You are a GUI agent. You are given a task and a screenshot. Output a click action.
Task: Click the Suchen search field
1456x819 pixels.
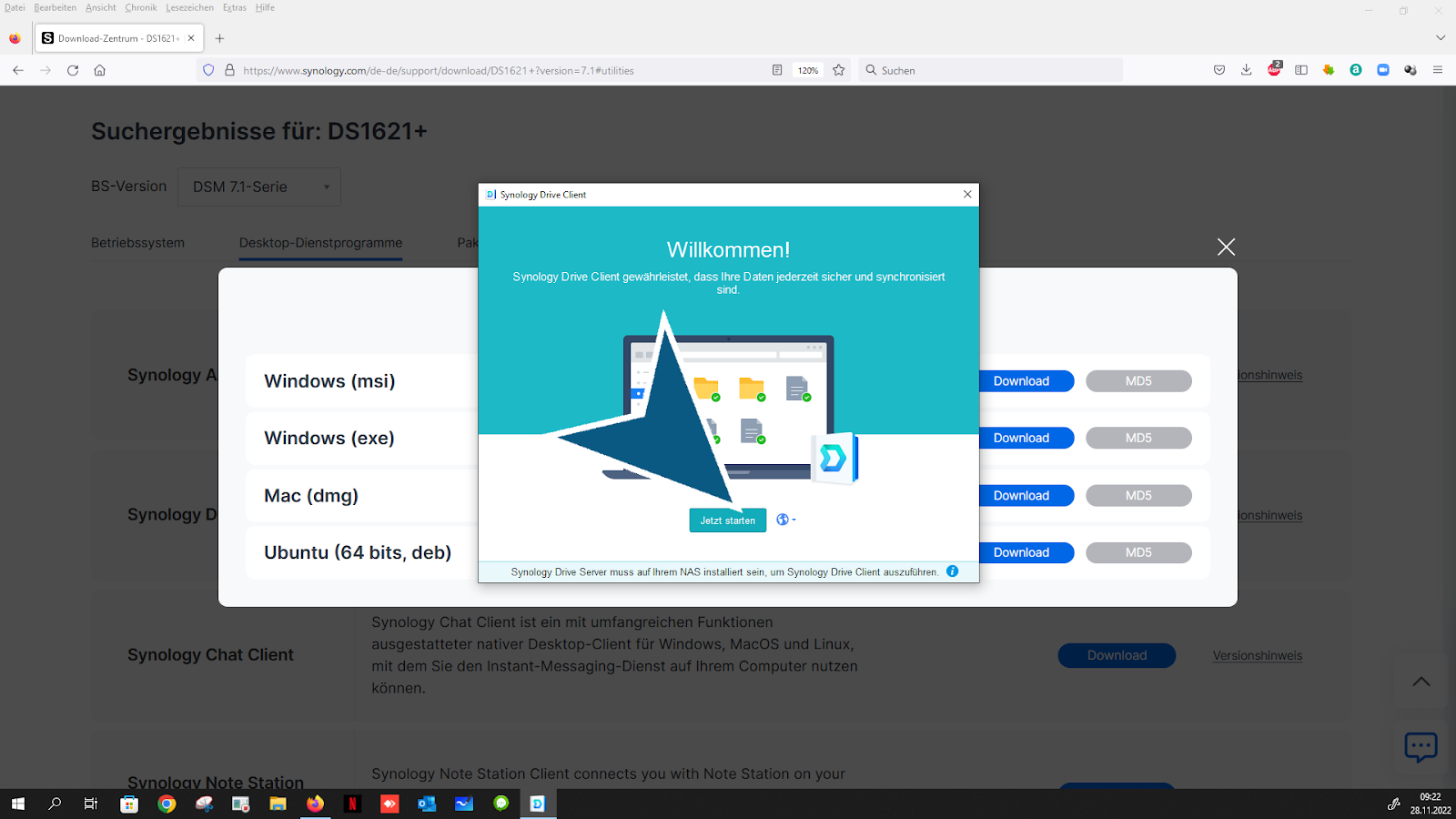[x=991, y=70]
